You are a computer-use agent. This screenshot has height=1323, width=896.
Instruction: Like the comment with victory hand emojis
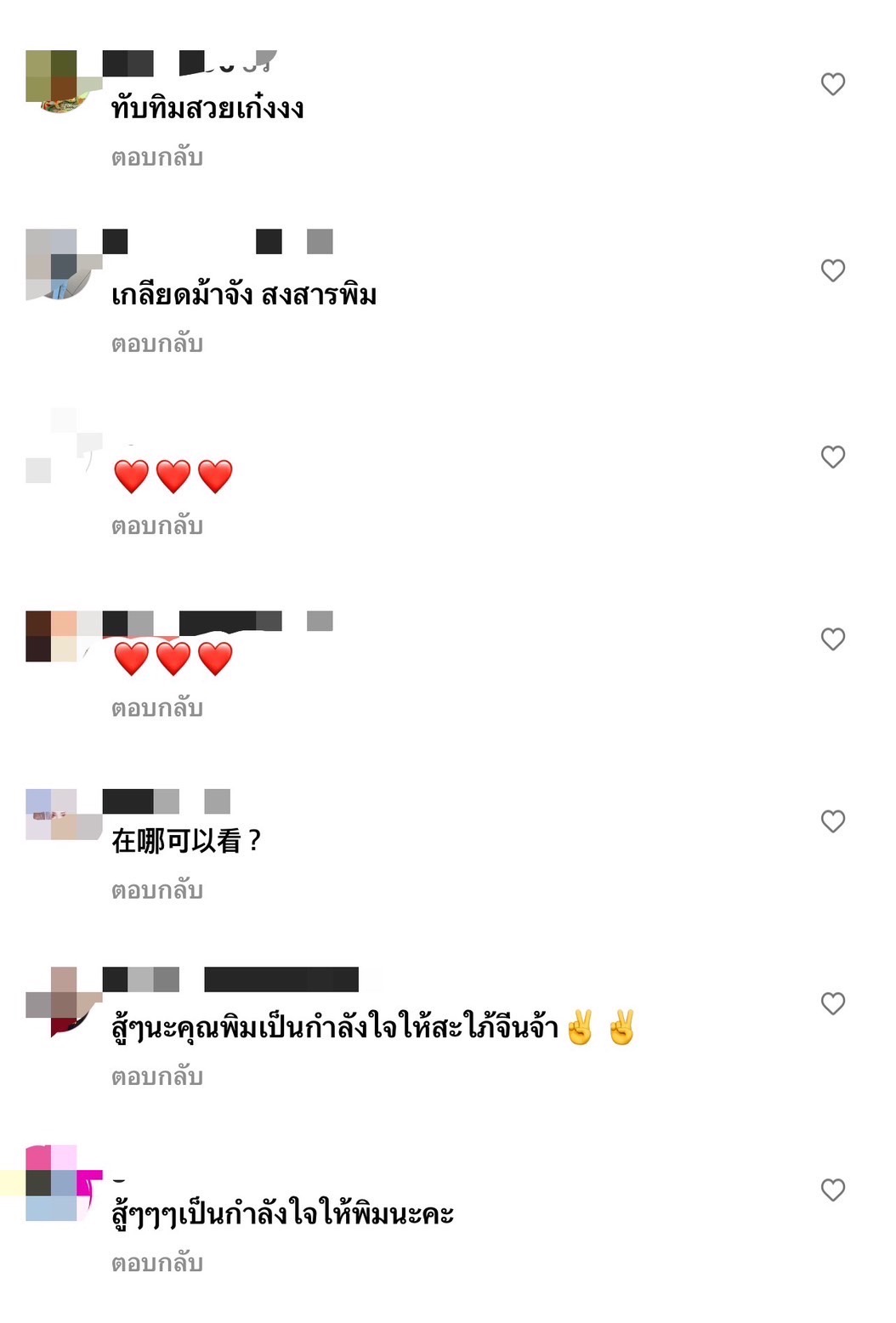click(x=832, y=1003)
